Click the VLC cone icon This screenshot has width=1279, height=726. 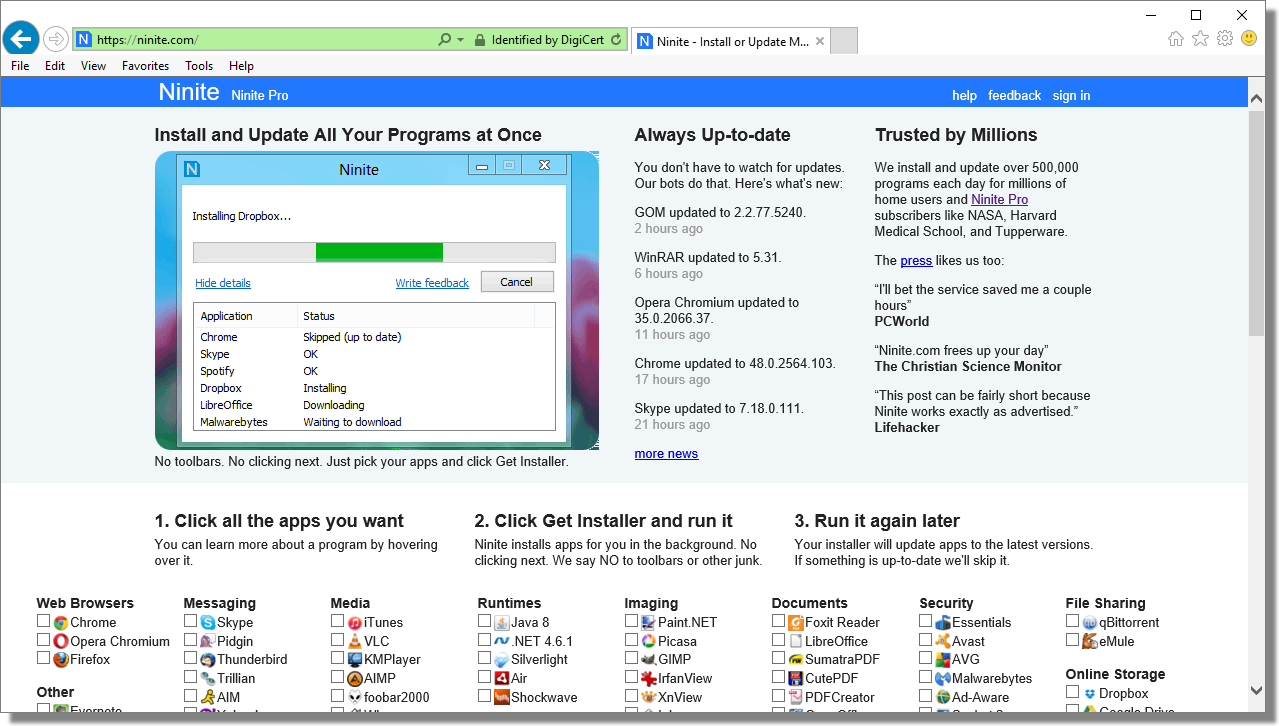tap(355, 641)
